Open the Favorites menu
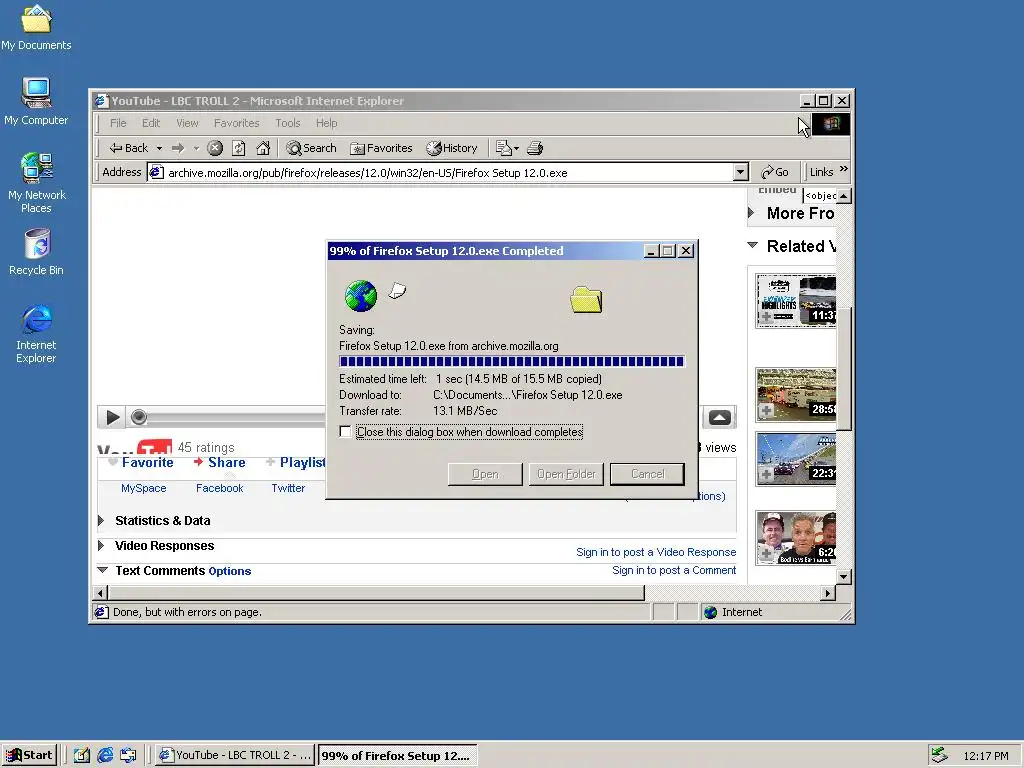Screen dimensions: 1024x768 click(x=236, y=123)
